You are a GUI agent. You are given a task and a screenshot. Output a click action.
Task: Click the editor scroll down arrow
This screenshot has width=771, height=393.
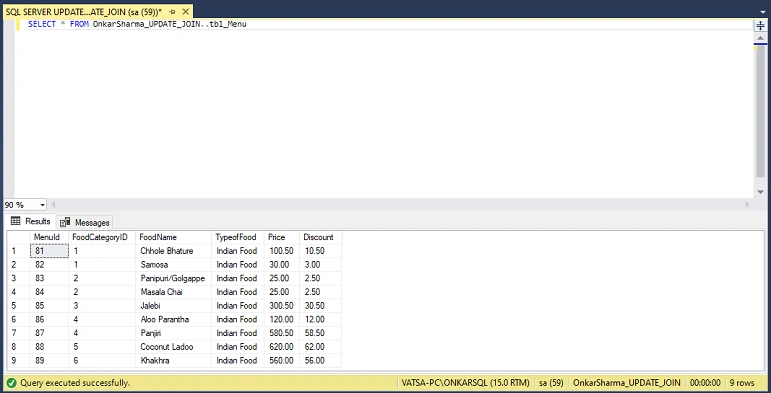coord(760,192)
